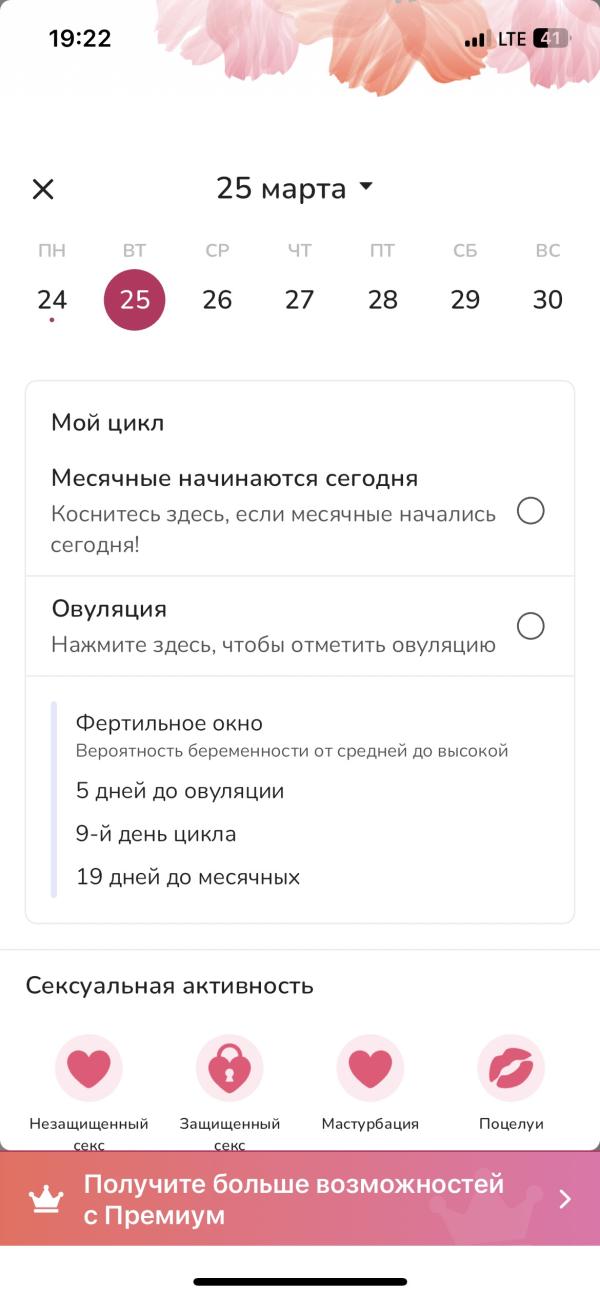
Task: Close the day view with X icon
Action: click(43, 189)
